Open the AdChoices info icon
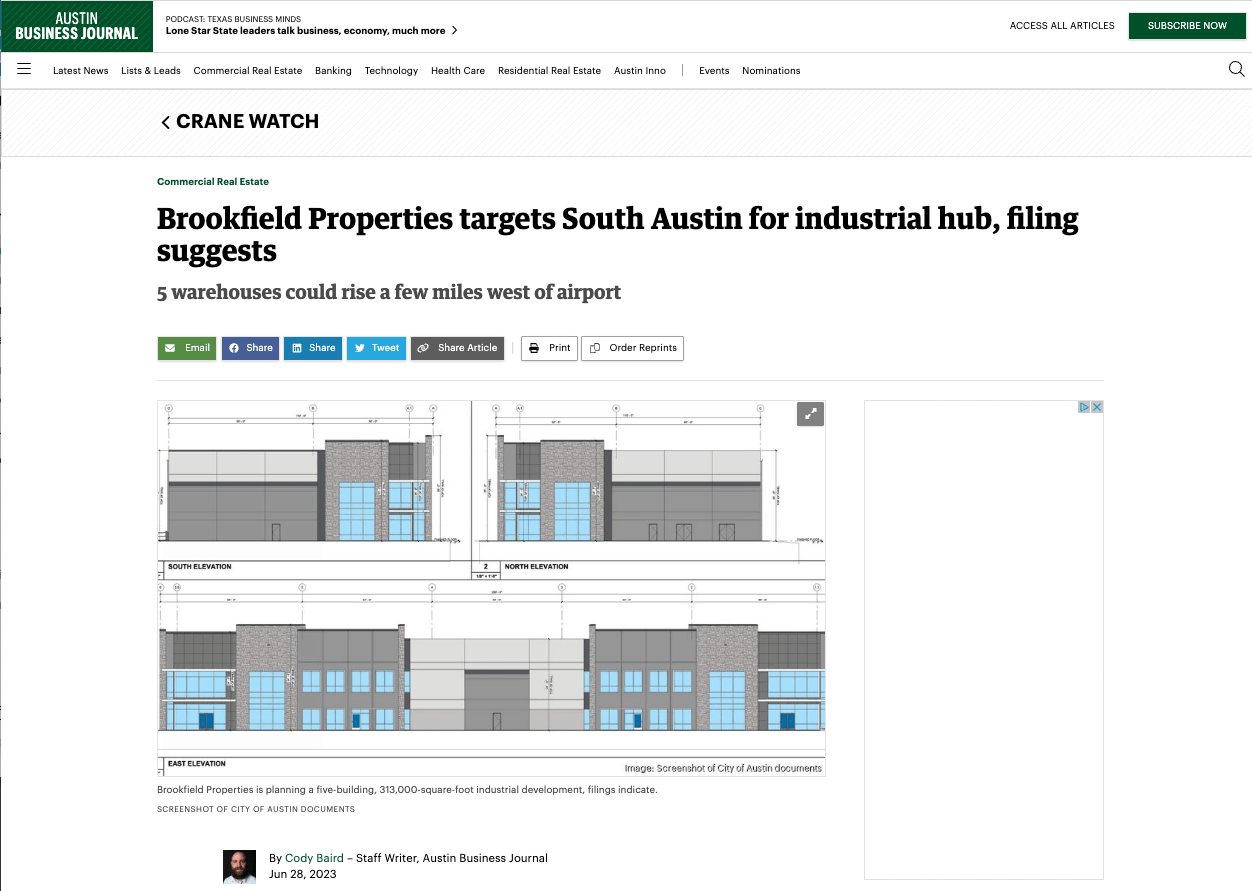This screenshot has height=891, width=1252. [1084, 407]
